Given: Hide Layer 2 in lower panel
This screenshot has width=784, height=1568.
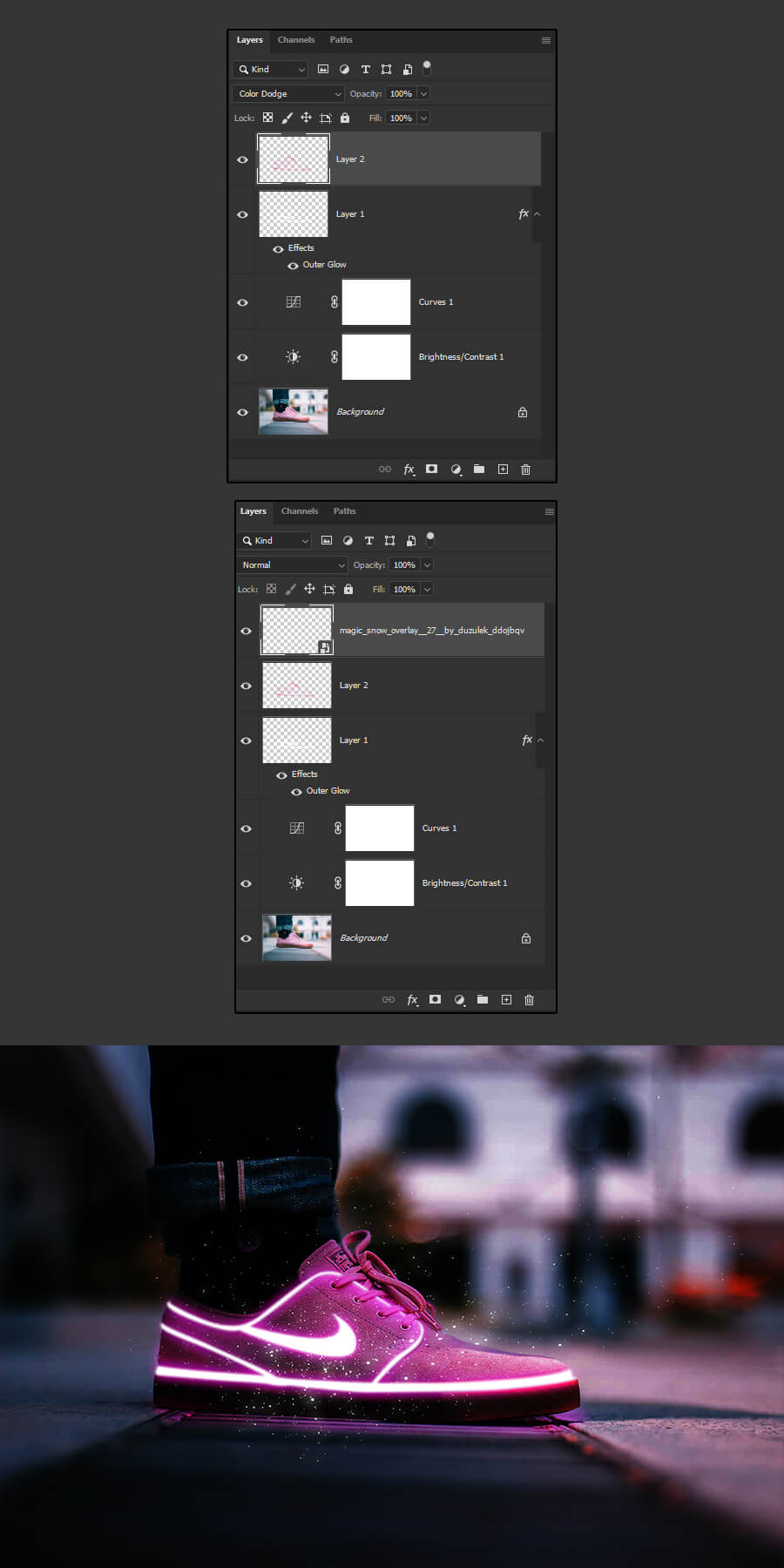Looking at the screenshot, I should point(246,686).
